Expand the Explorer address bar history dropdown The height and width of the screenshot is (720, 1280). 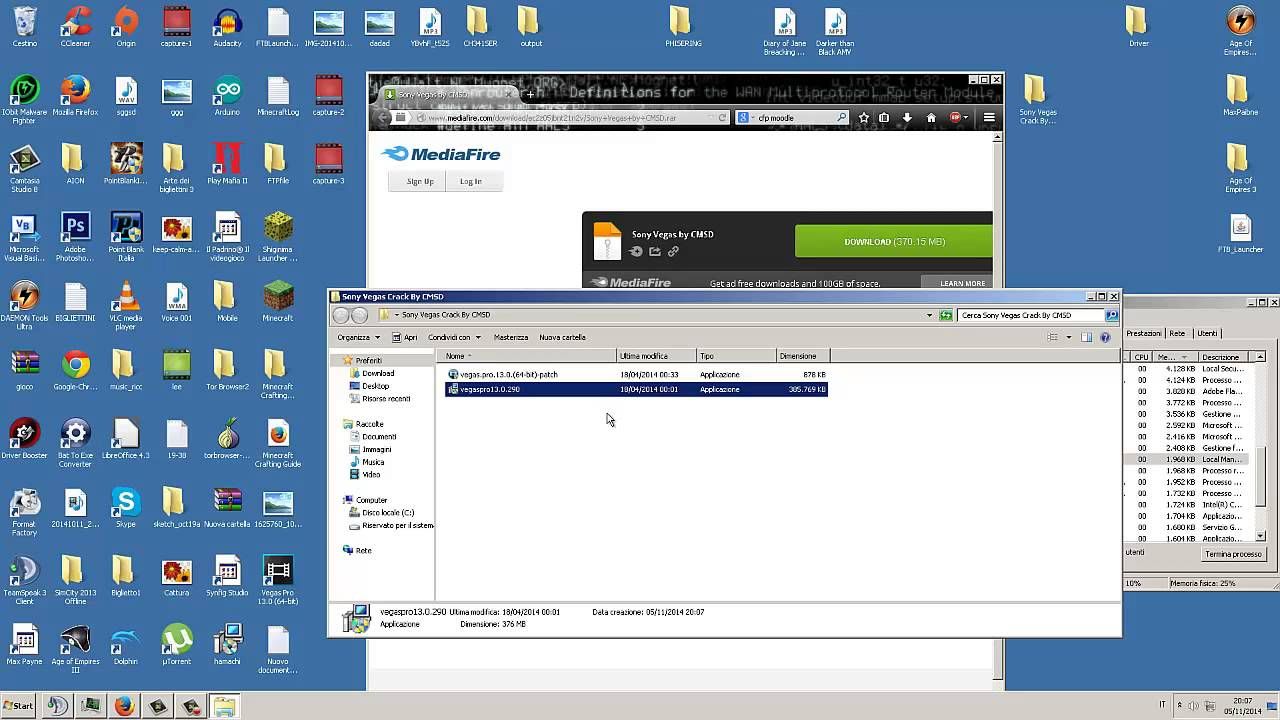click(930, 315)
